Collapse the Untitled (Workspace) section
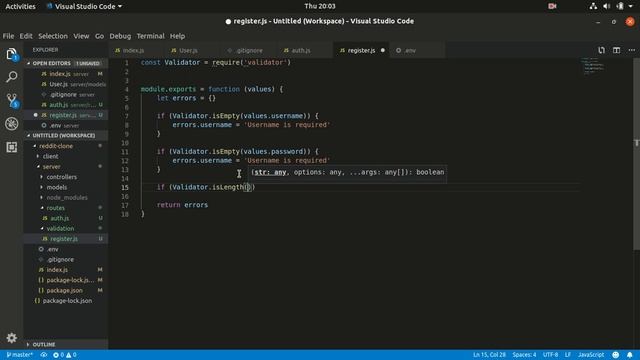This screenshot has width=640, height=360. (x=65, y=135)
